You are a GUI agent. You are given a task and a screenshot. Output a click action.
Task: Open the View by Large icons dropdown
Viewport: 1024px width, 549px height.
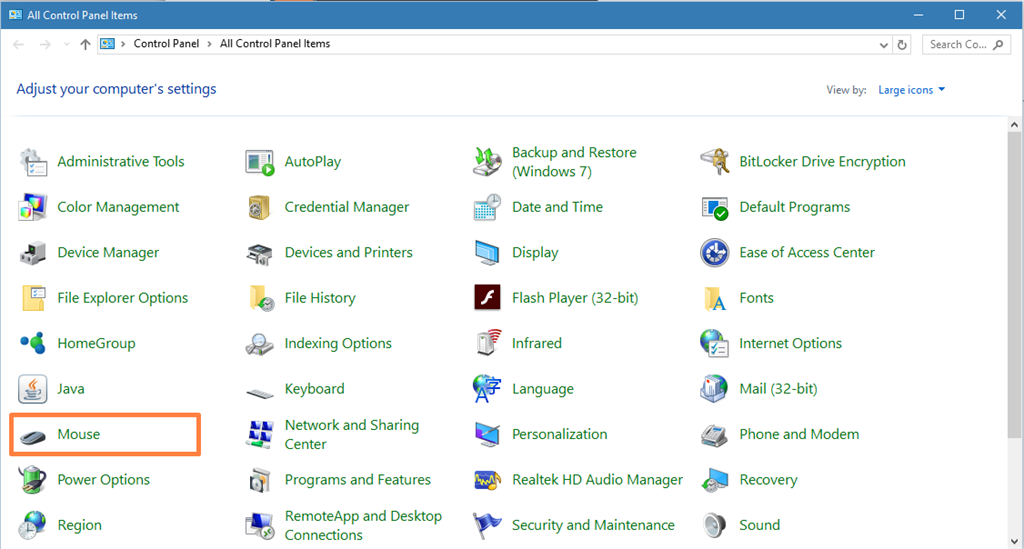[911, 90]
